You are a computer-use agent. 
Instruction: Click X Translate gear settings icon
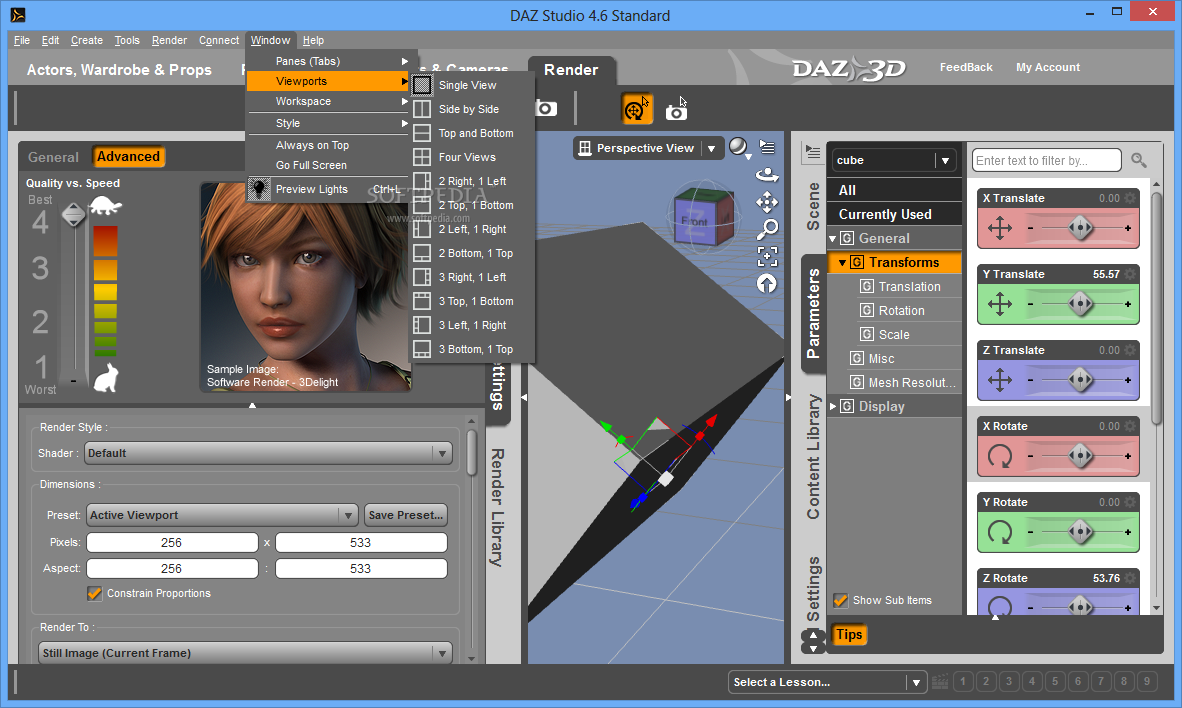pyautogui.click(x=1130, y=198)
